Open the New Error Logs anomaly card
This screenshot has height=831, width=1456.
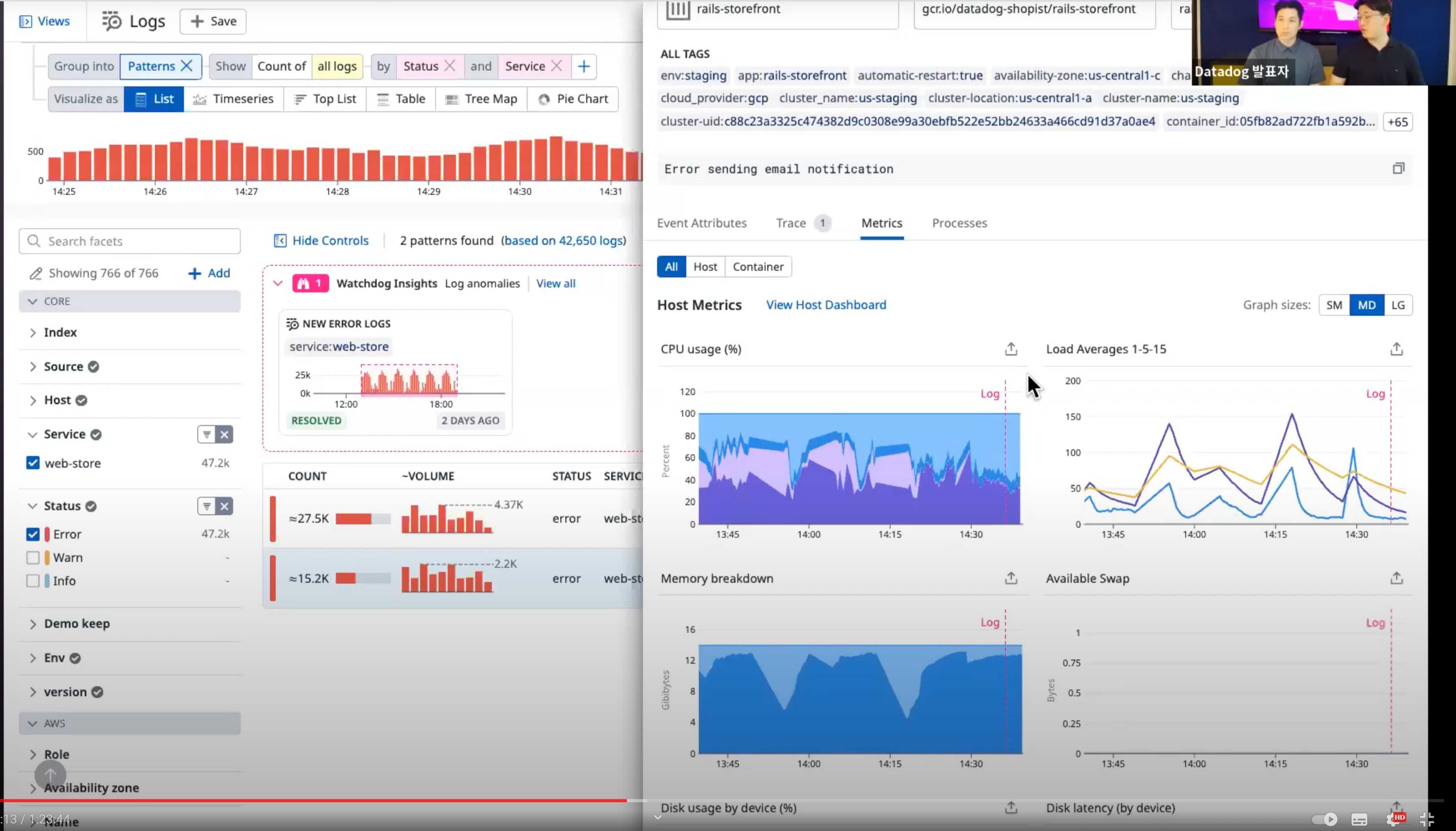(x=395, y=373)
